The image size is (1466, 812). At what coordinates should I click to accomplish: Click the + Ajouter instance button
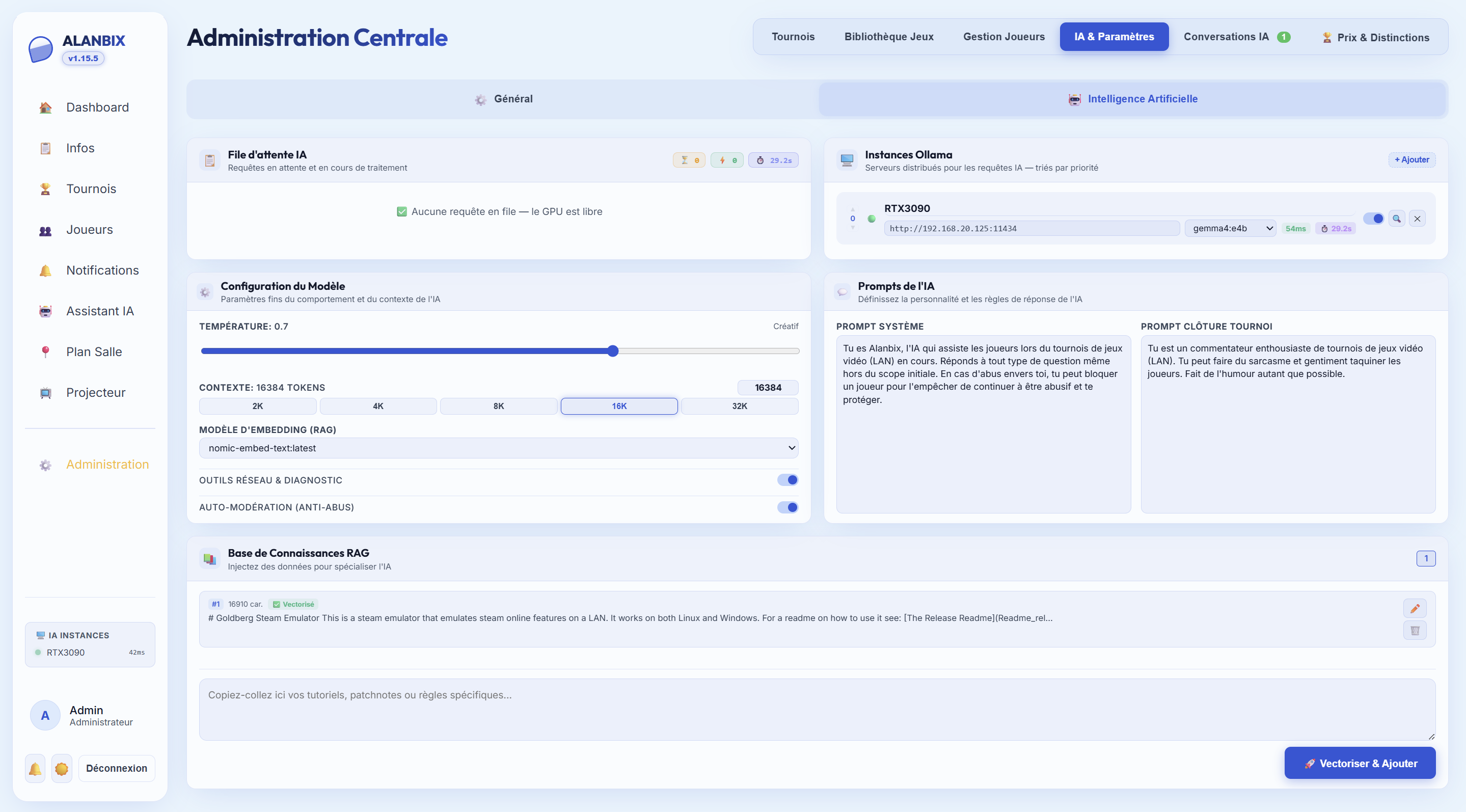(x=1412, y=160)
